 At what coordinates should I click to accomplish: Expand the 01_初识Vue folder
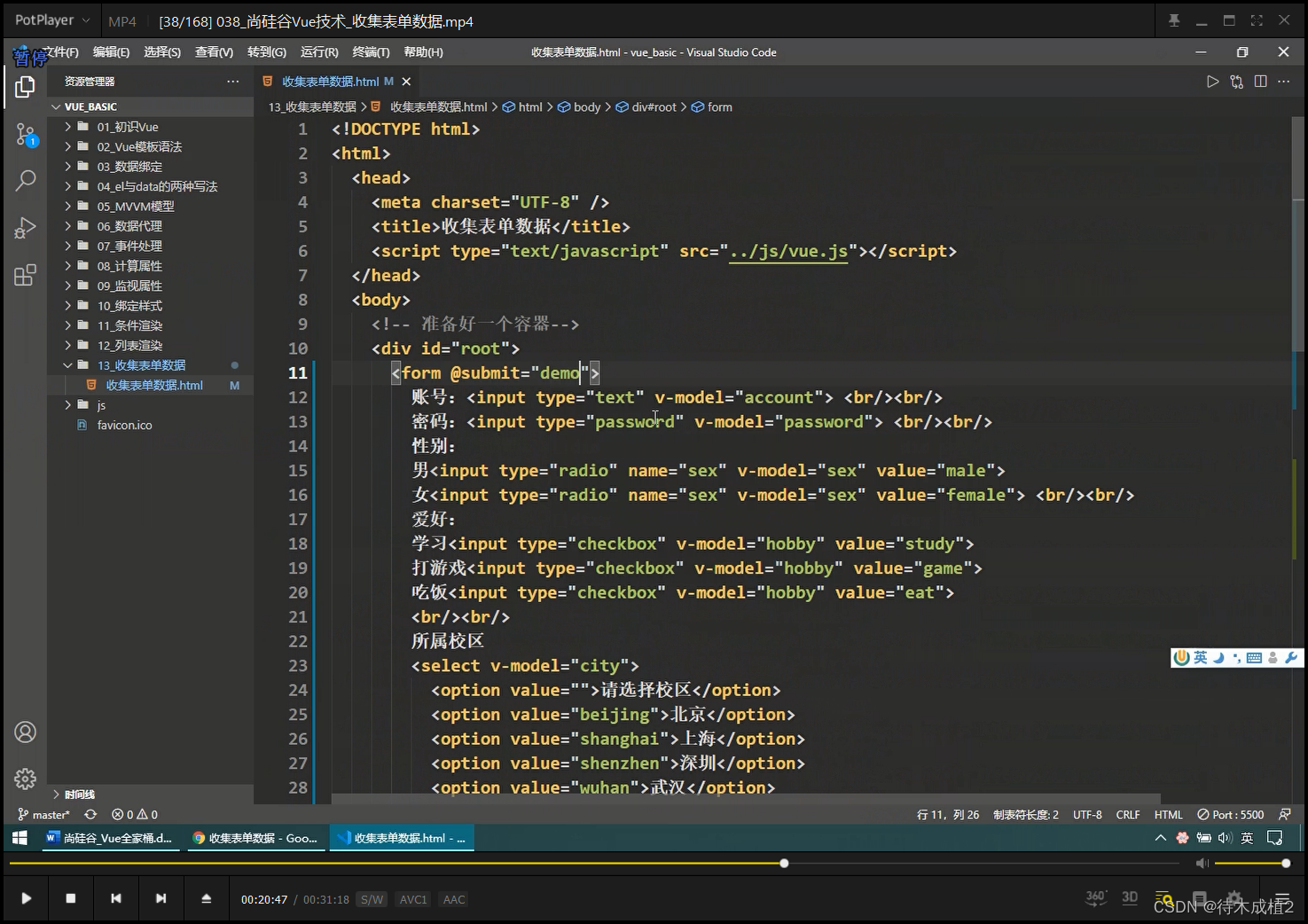tap(68, 127)
